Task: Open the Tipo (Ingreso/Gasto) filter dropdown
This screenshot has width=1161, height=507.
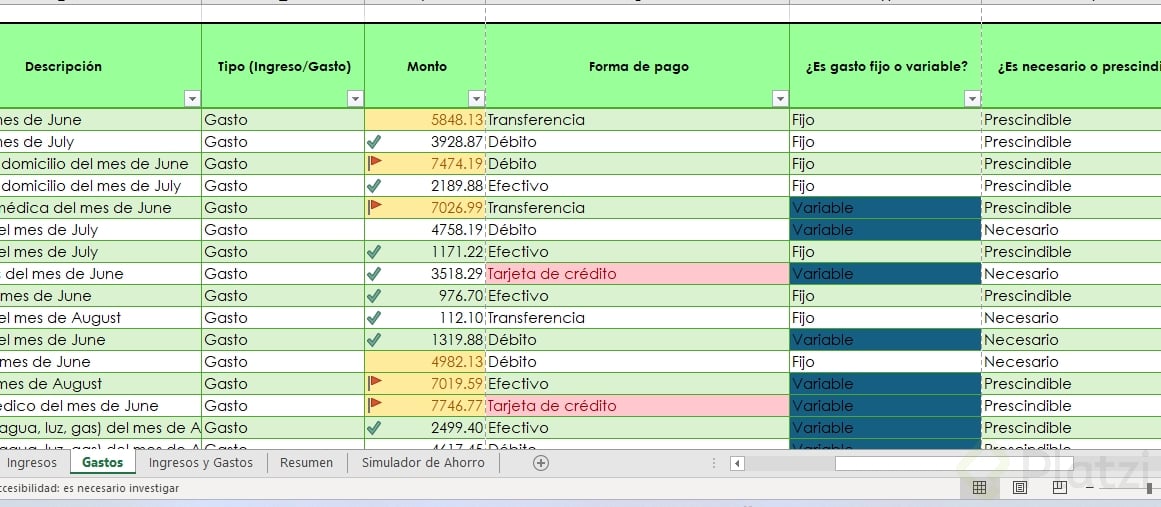Action: pyautogui.click(x=354, y=98)
